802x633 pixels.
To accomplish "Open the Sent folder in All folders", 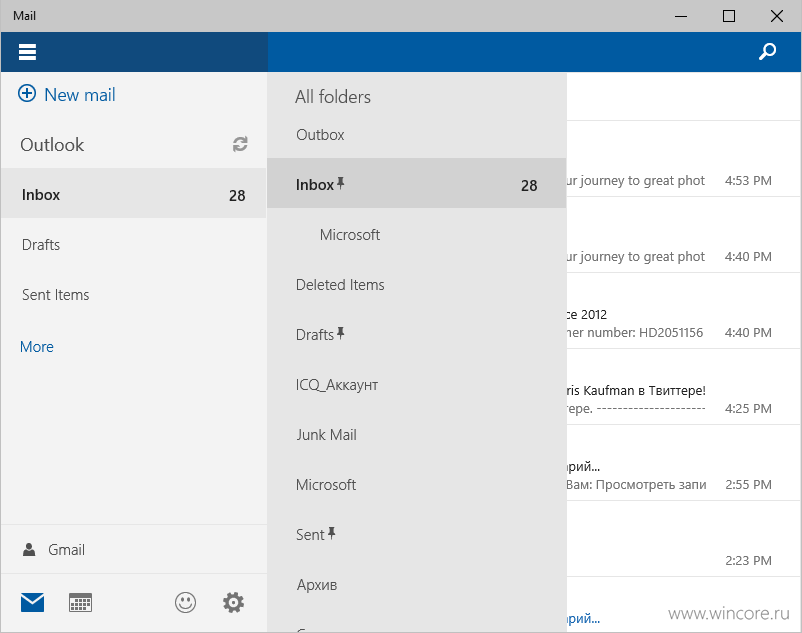I will pyautogui.click(x=416, y=534).
